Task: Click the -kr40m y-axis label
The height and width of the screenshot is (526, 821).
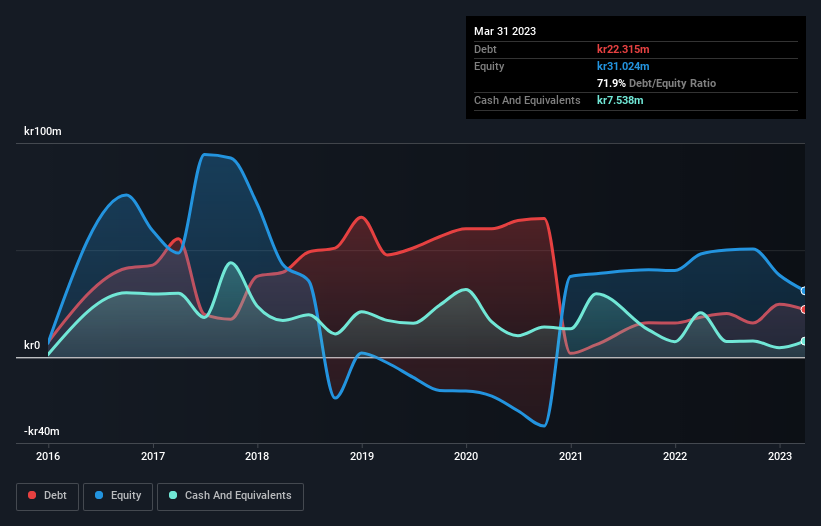Action: pos(41,431)
